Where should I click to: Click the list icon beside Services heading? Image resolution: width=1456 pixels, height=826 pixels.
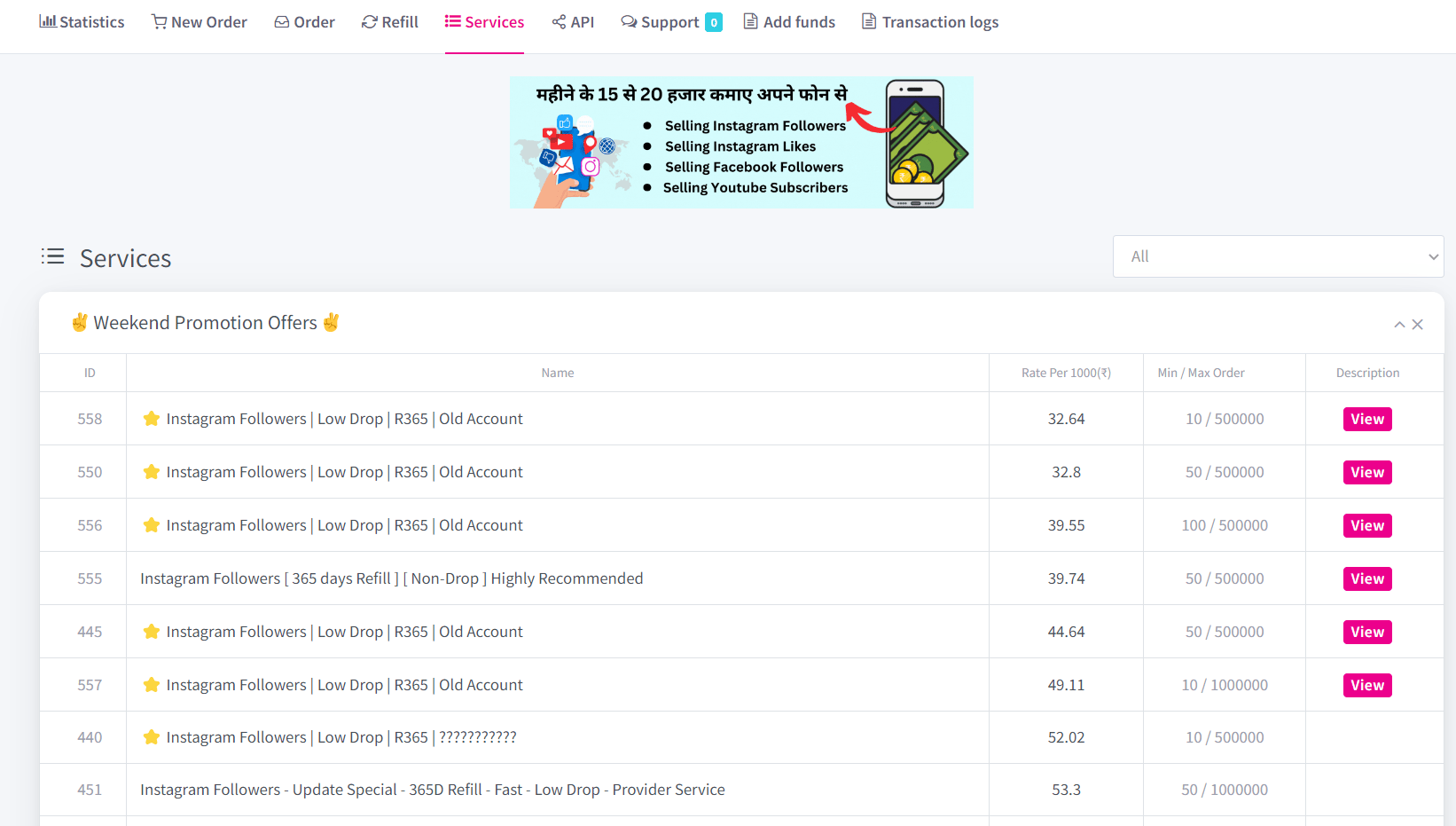click(x=53, y=257)
